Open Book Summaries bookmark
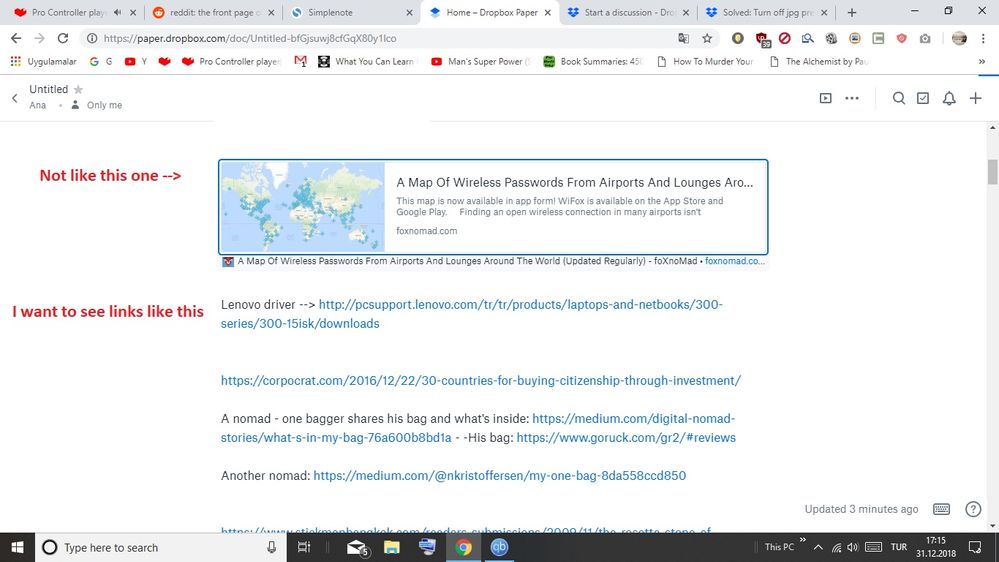Viewport: 999px width, 562px height. tap(593, 62)
